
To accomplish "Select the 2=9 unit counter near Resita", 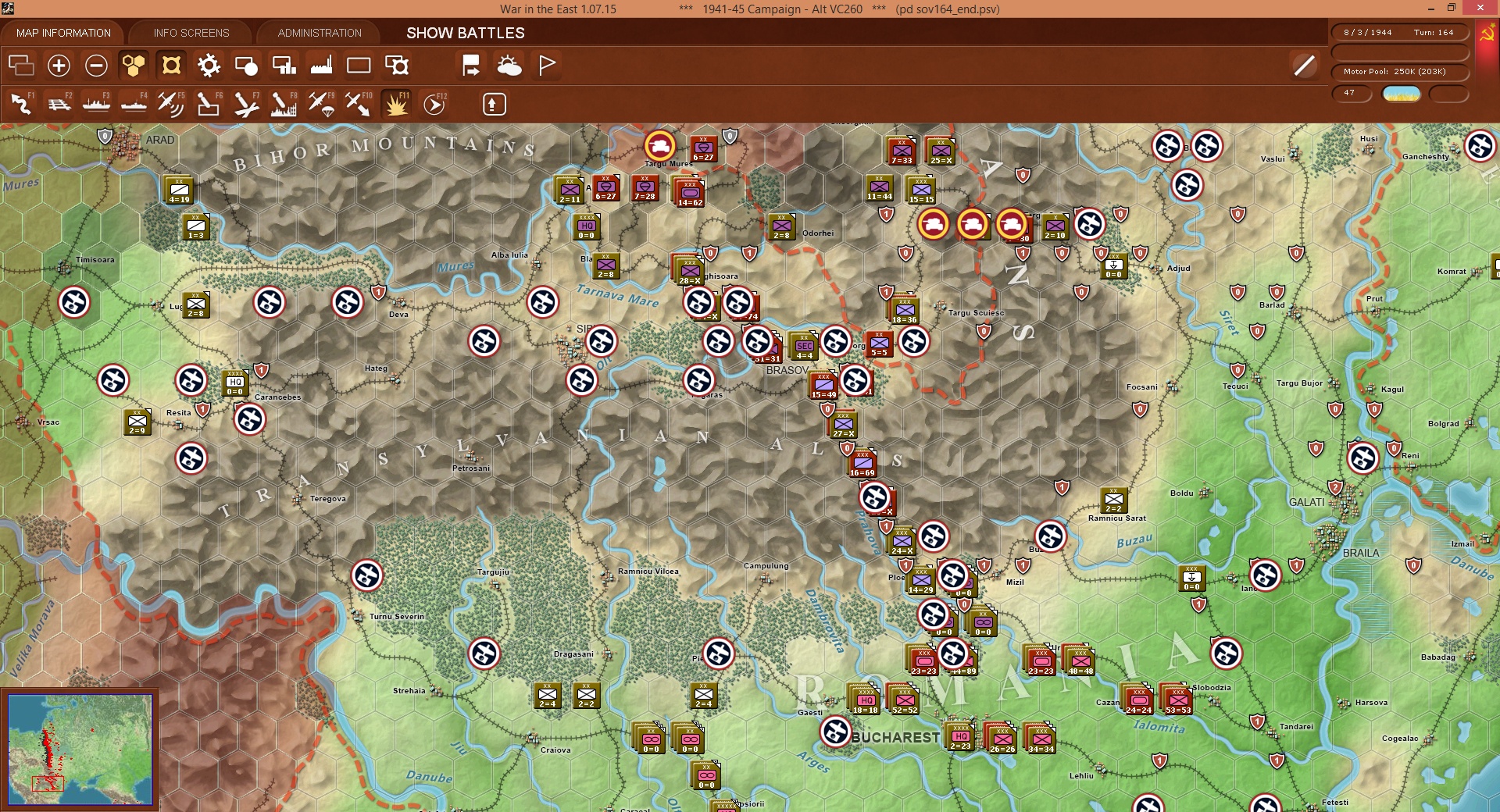I will (137, 422).
